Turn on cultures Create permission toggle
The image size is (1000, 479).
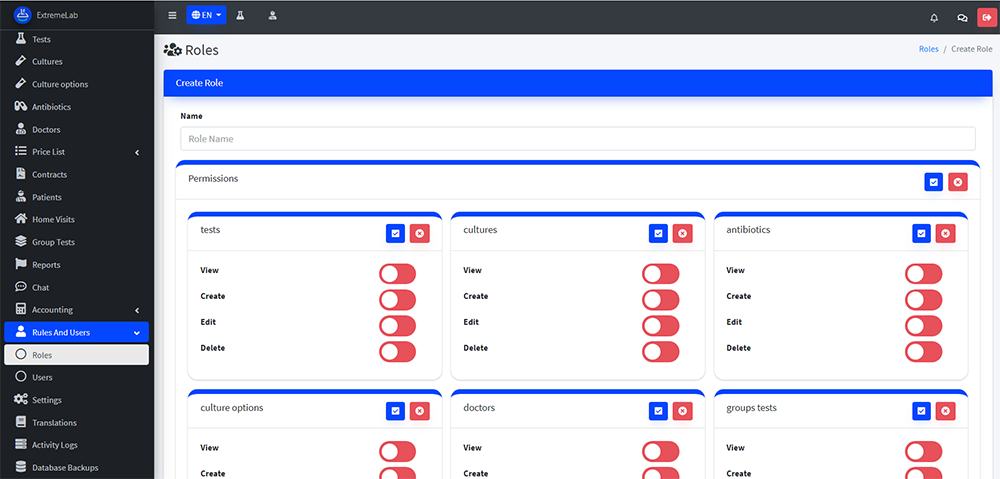[x=660, y=299]
